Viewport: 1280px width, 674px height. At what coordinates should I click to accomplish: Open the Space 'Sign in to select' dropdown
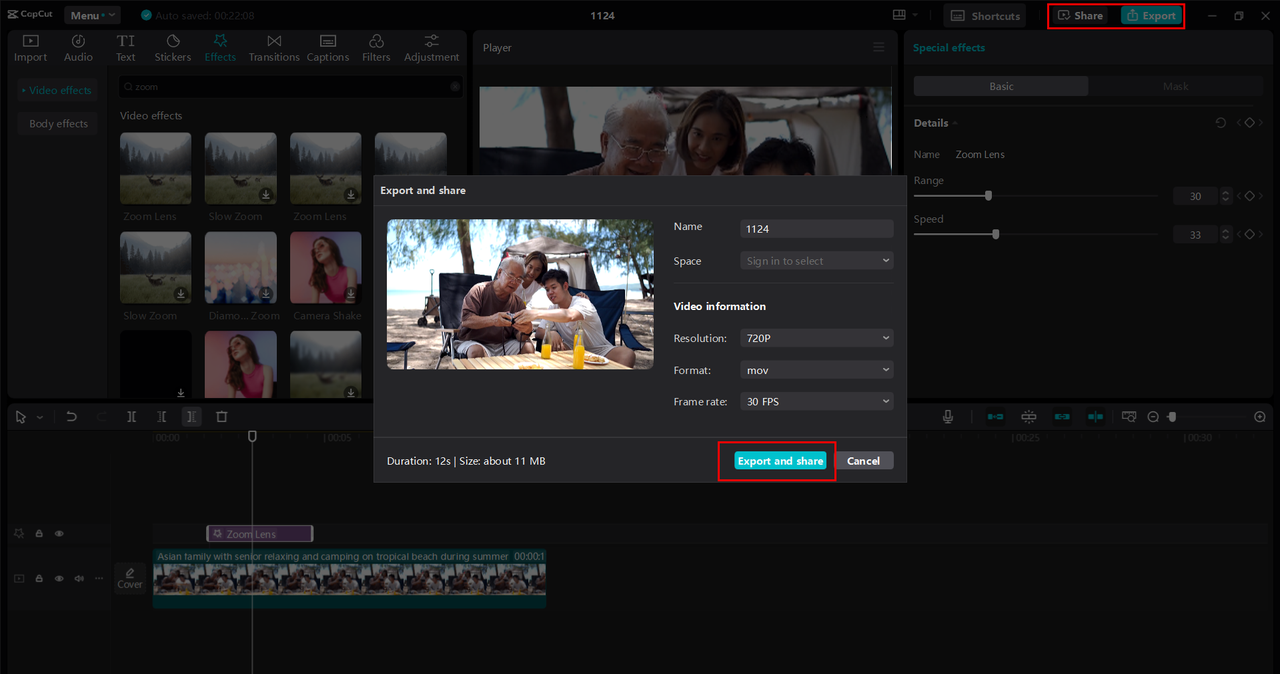pyautogui.click(x=816, y=261)
